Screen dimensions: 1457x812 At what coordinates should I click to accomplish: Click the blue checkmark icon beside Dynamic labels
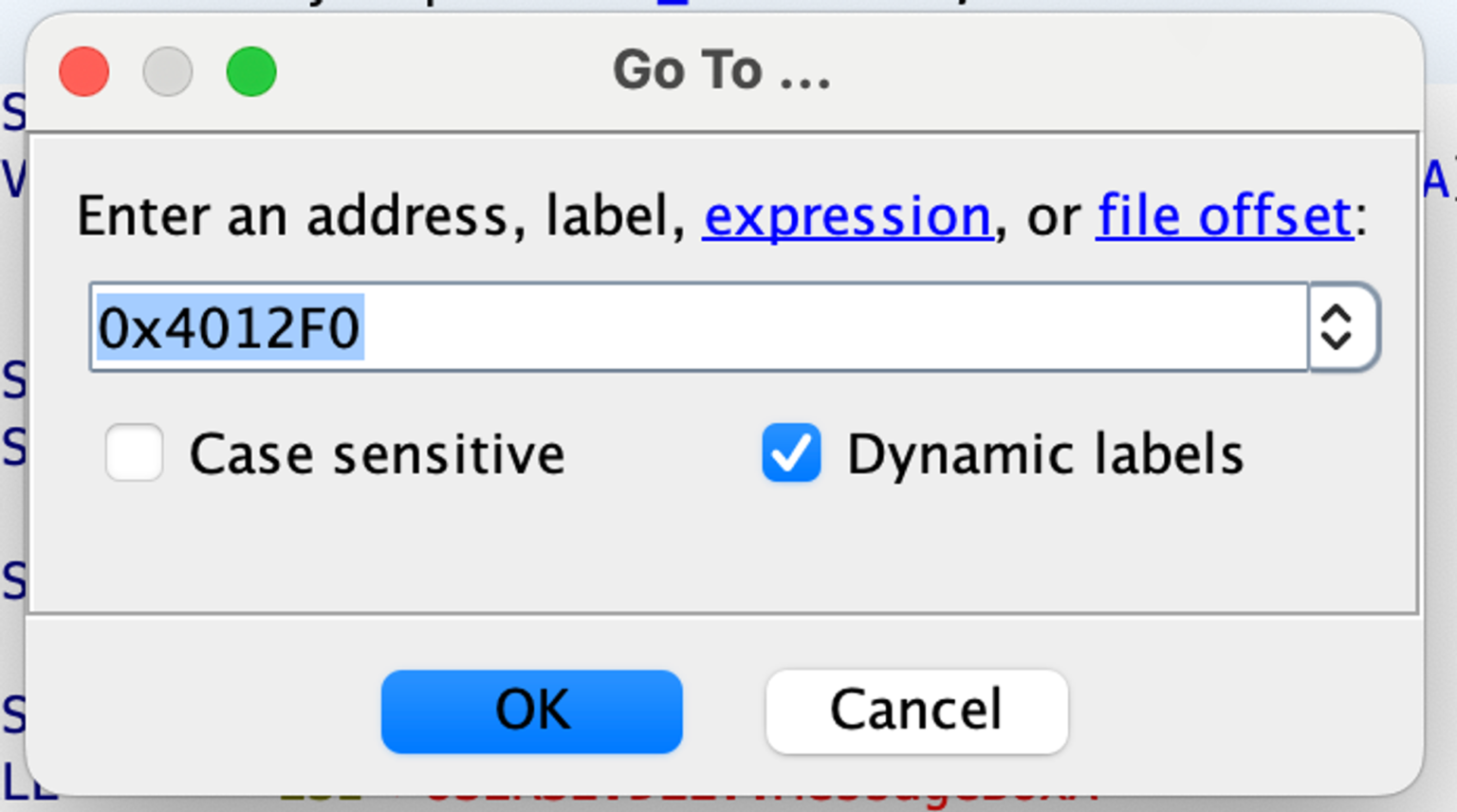(x=791, y=453)
